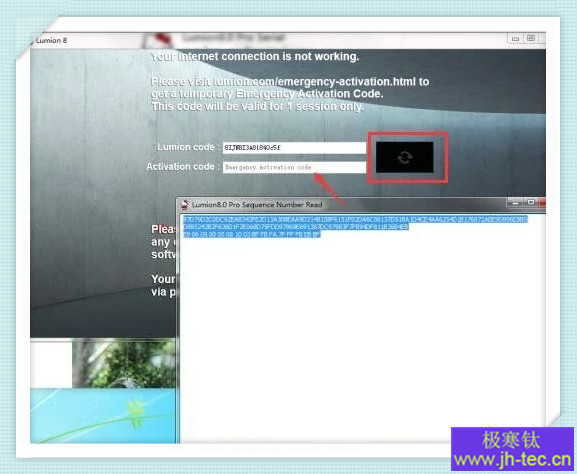
Task: Click the Lumion code input field
Action: coord(294,148)
